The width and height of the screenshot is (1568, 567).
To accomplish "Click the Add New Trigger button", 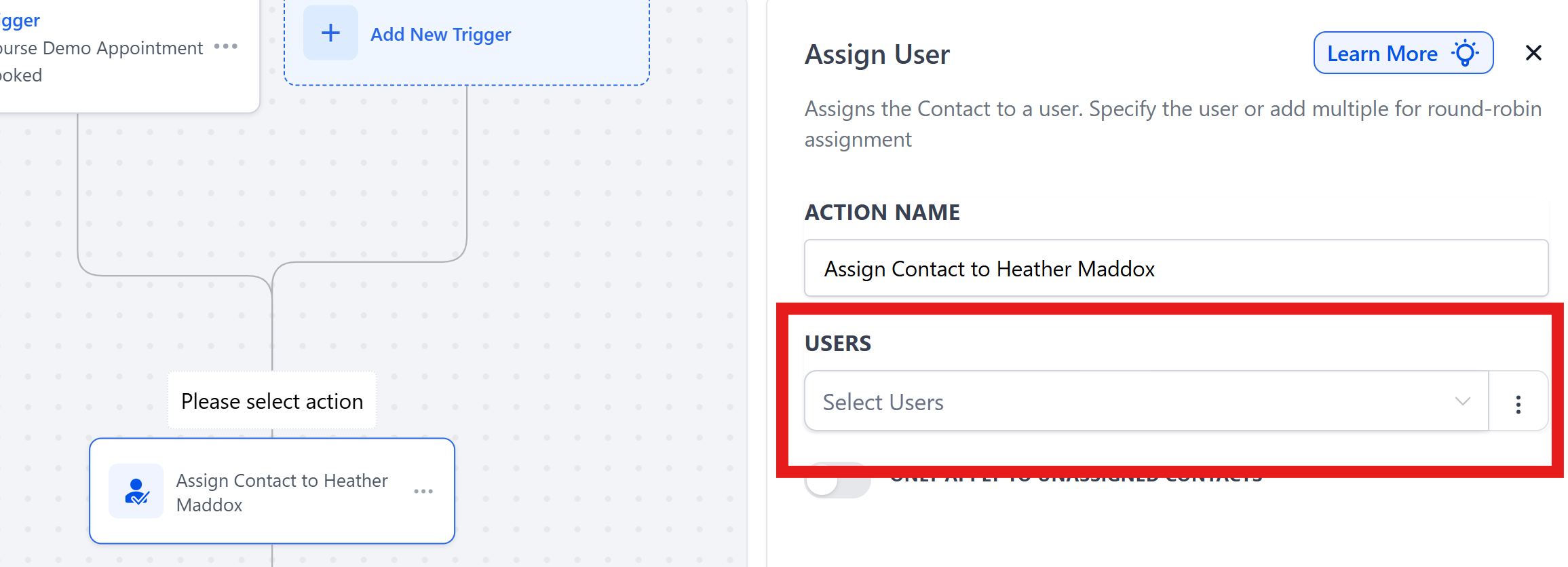I will [x=440, y=34].
